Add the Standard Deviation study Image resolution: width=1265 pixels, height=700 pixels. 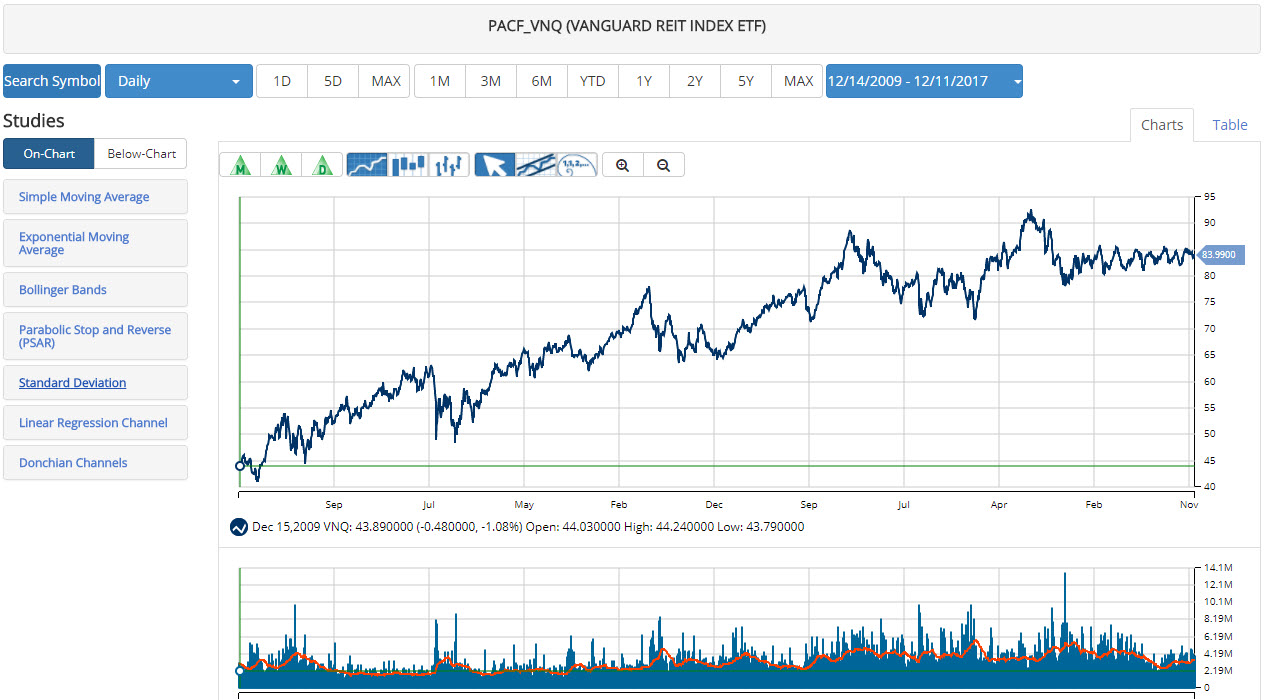point(95,383)
